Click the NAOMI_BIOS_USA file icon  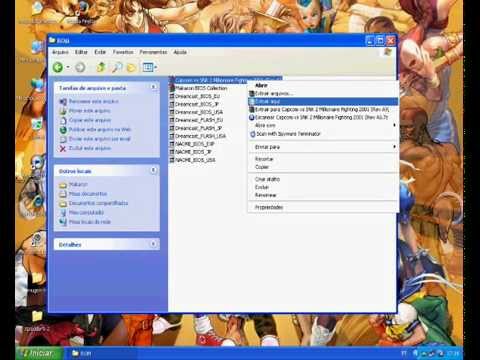(172, 160)
